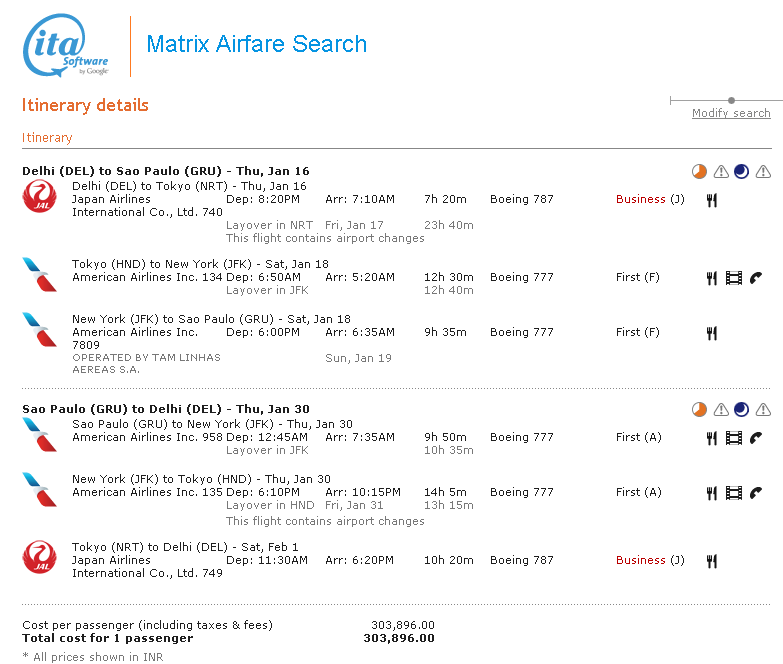Screen dimensions: 783x664
Task: Click the American Airlines logo for flight 7809
Action: point(39,330)
